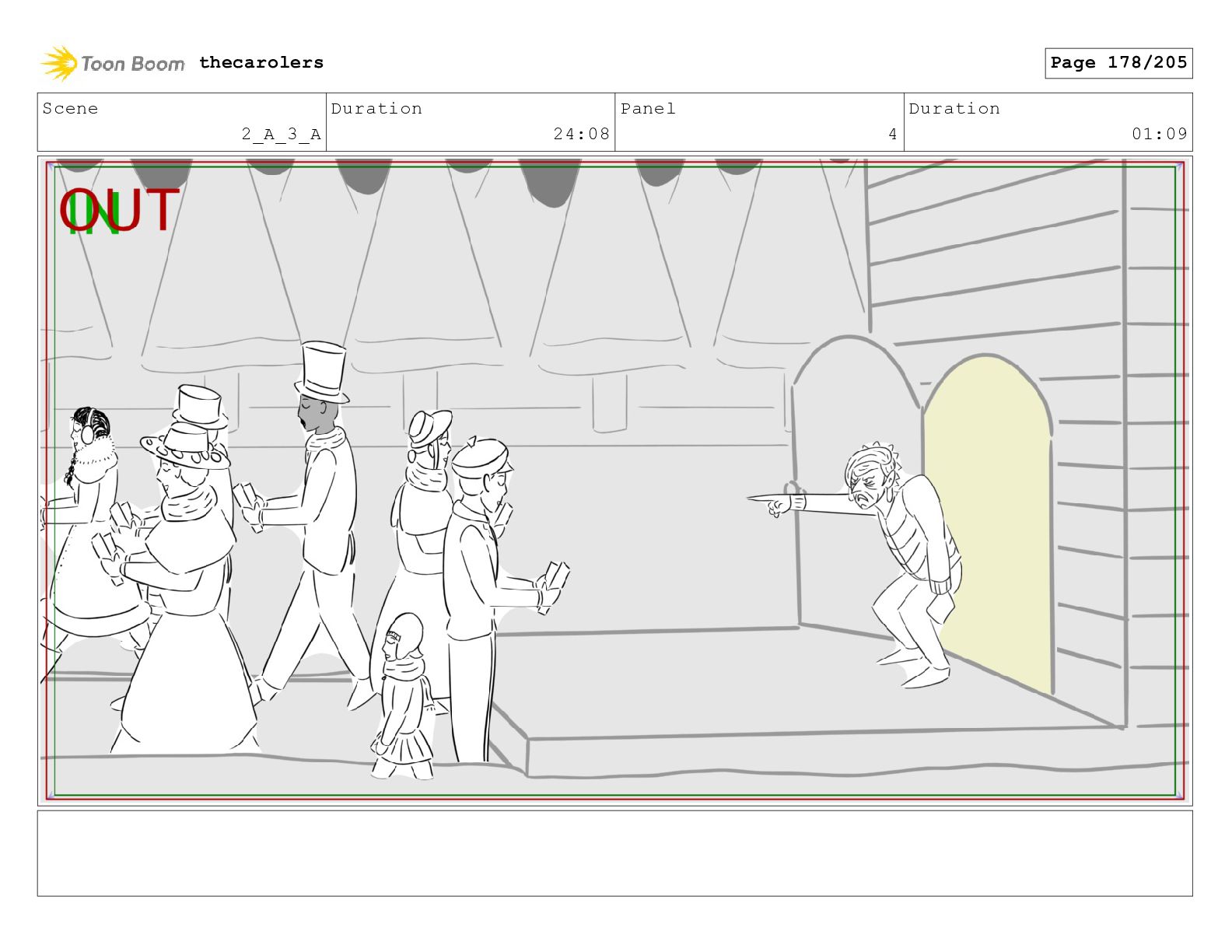Select scene value '2_A_3_A'

tap(281, 134)
